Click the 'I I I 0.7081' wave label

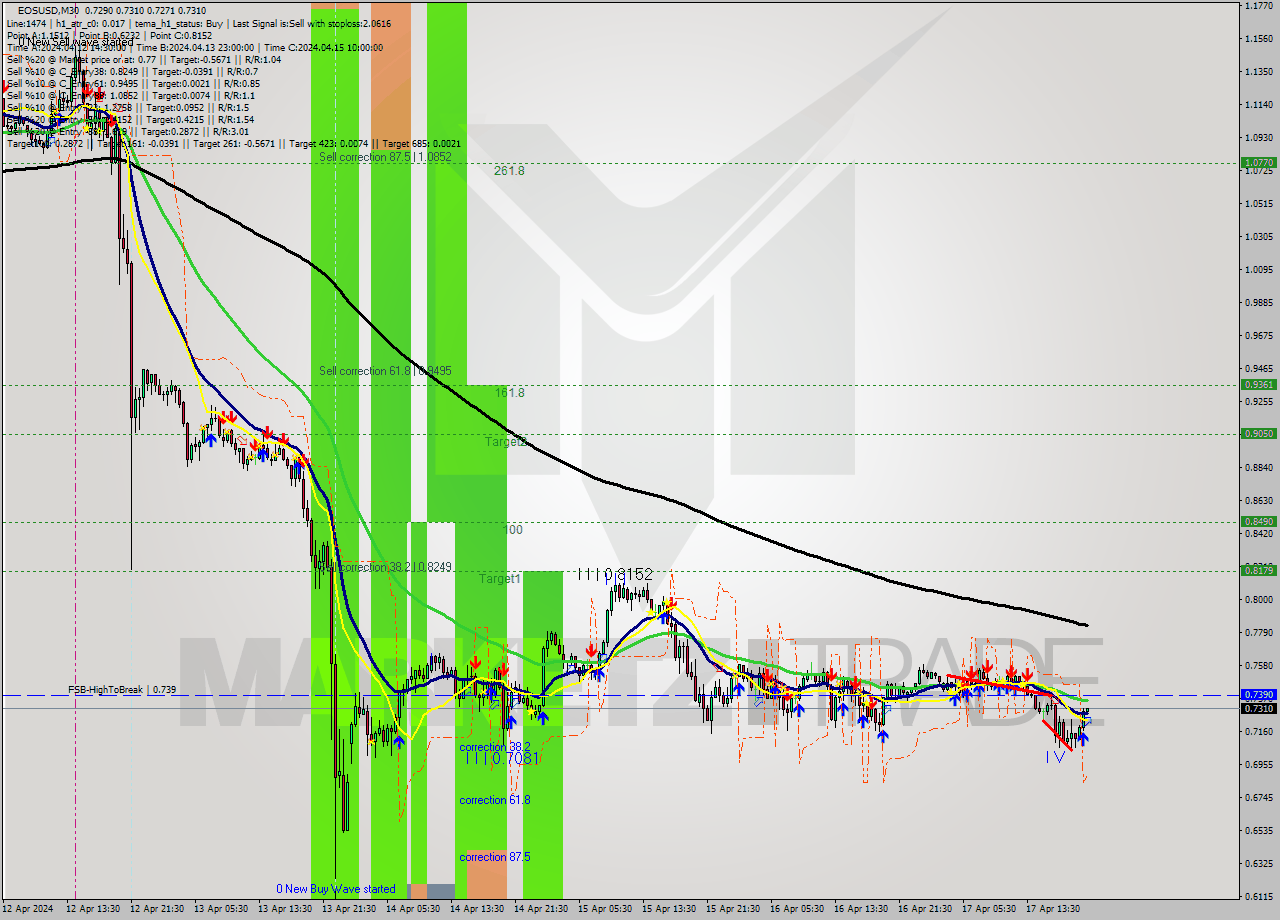point(503,758)
